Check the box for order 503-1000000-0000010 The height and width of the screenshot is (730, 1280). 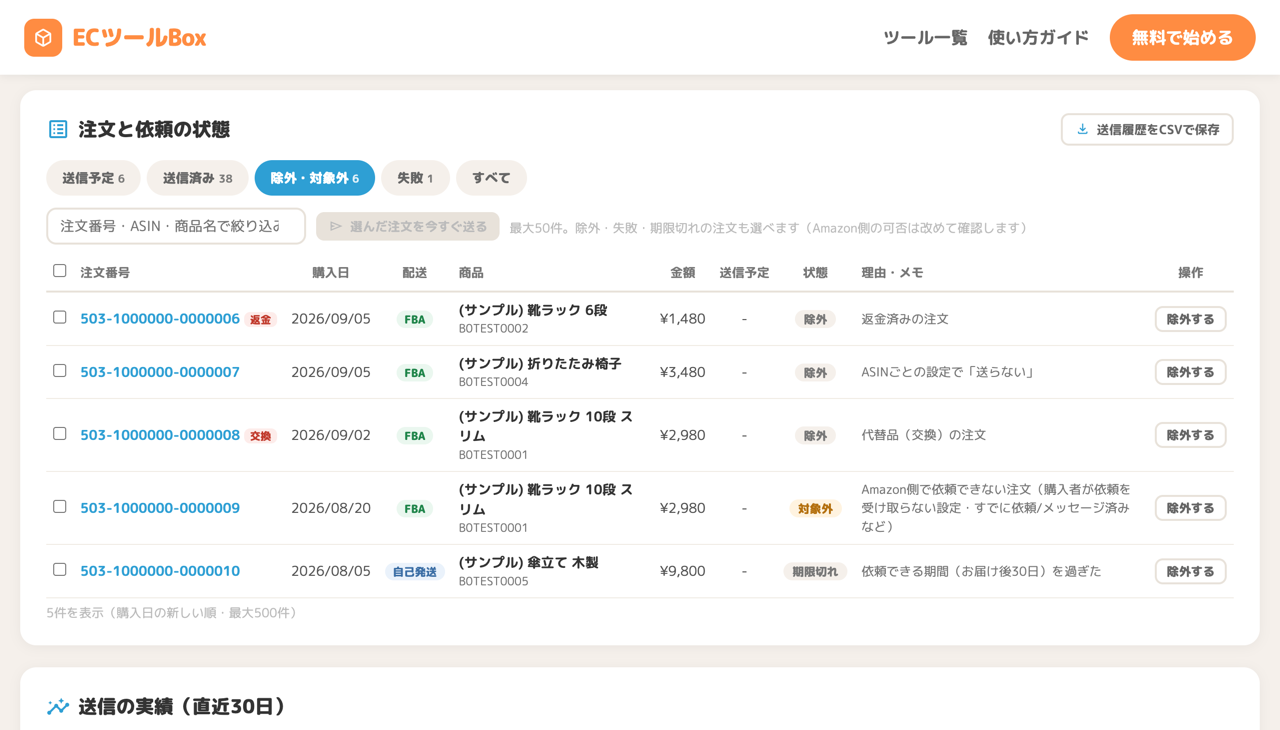tap(60, 569)
